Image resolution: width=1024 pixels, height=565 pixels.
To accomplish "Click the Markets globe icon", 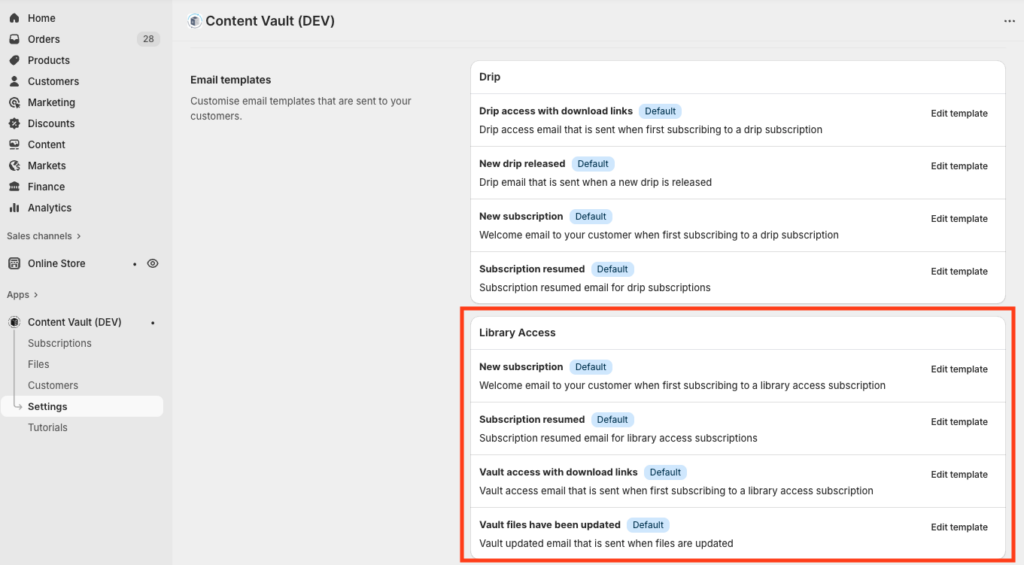I will click(x=14, y=165).
